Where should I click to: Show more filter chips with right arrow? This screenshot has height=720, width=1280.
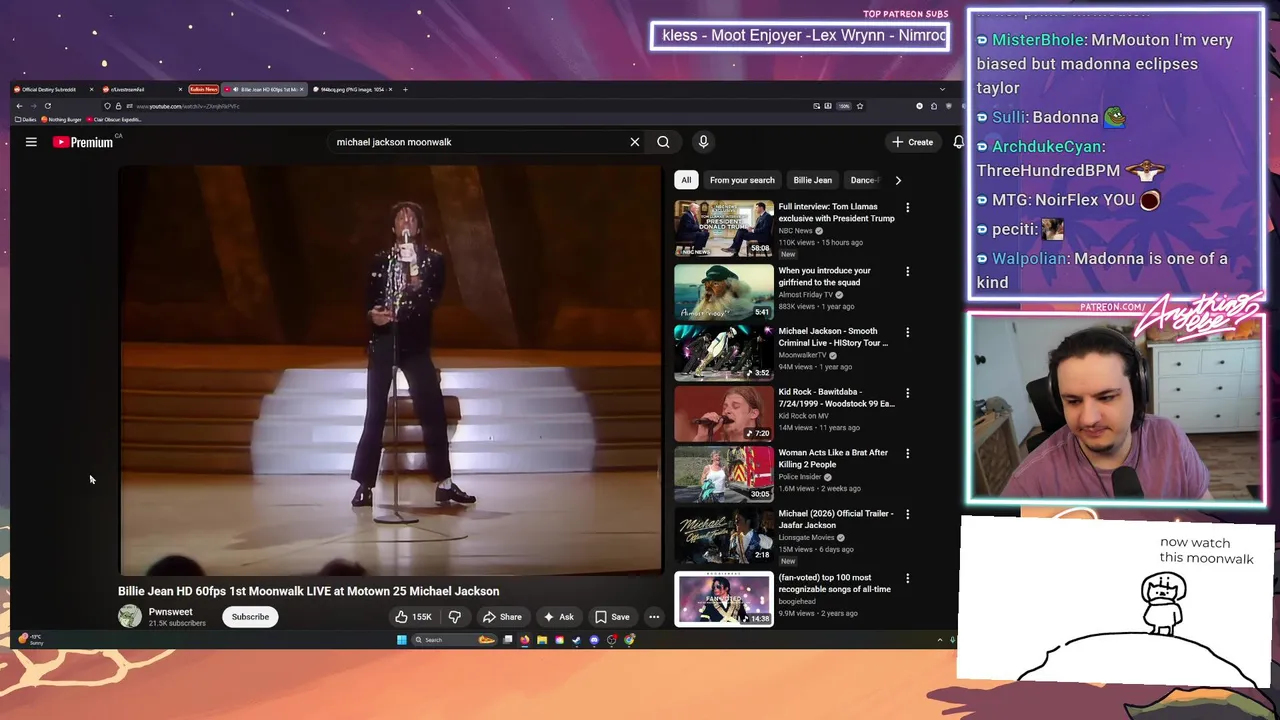pos(898,180)
